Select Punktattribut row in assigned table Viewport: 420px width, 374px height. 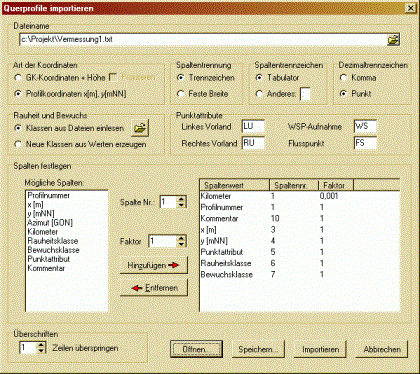299,252
